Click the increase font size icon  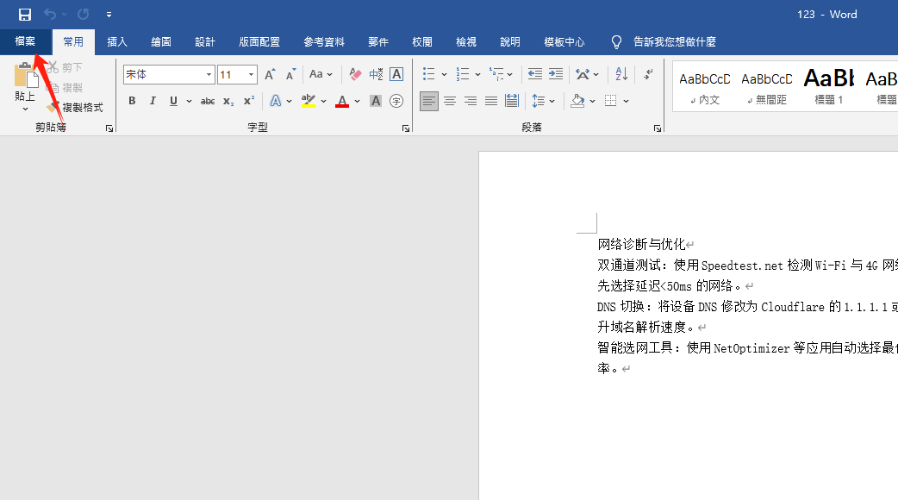(270, 74)
